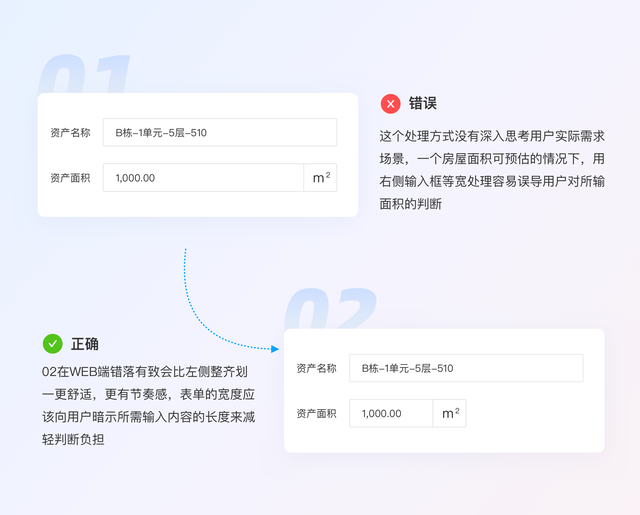Image resolution: width=640 pixels, height=515 pixels.
Task: Click the line starting 02在WEB端错落有致
Action: pos(145,372)
